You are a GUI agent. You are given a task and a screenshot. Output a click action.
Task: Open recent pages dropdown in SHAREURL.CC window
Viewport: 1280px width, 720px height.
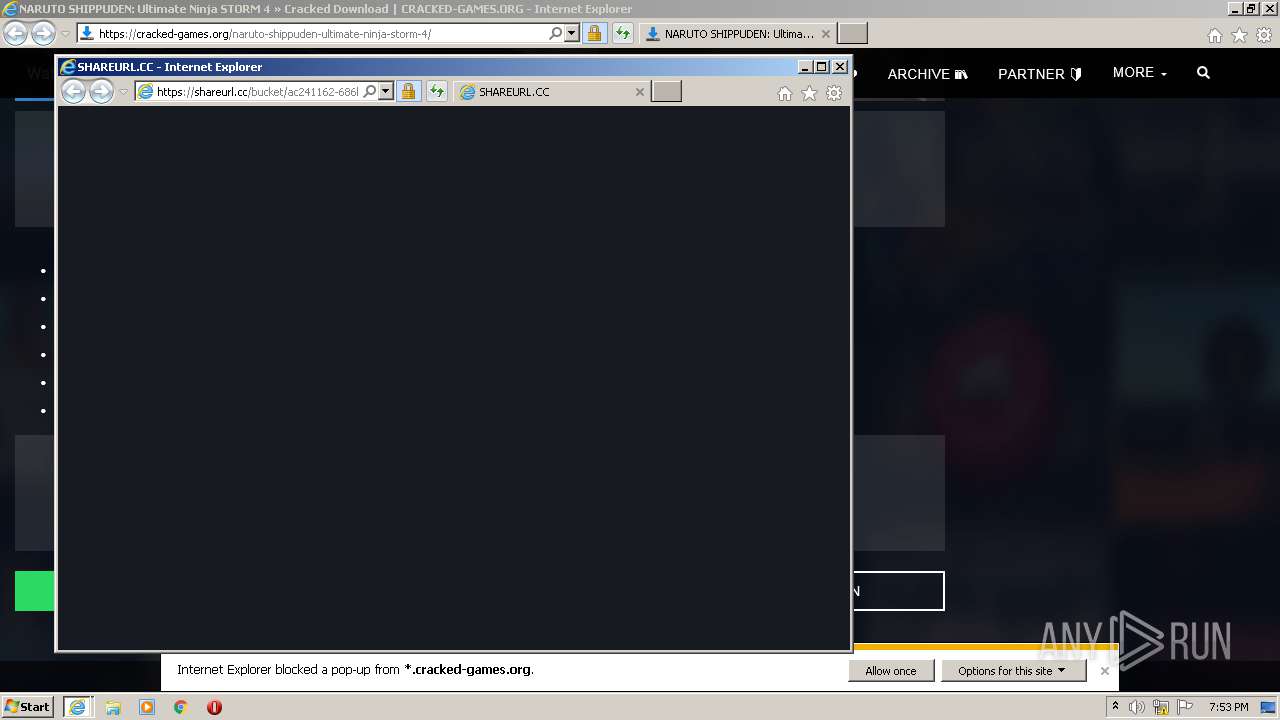123,92
